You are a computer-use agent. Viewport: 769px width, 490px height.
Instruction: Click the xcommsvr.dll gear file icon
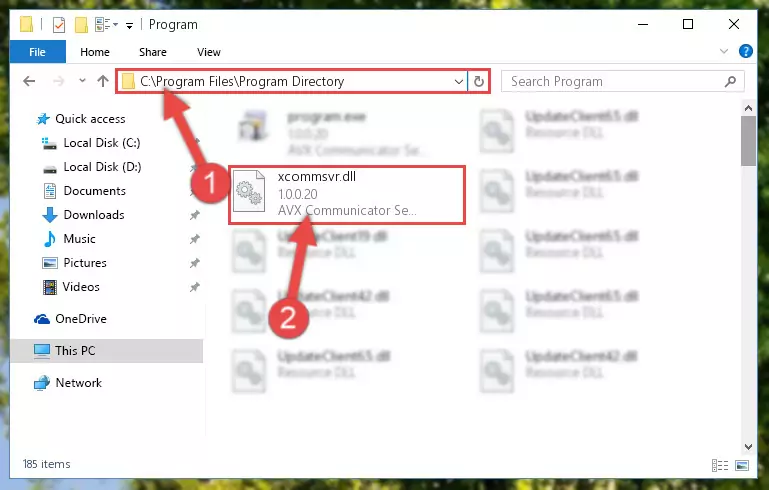click(249, 192)
